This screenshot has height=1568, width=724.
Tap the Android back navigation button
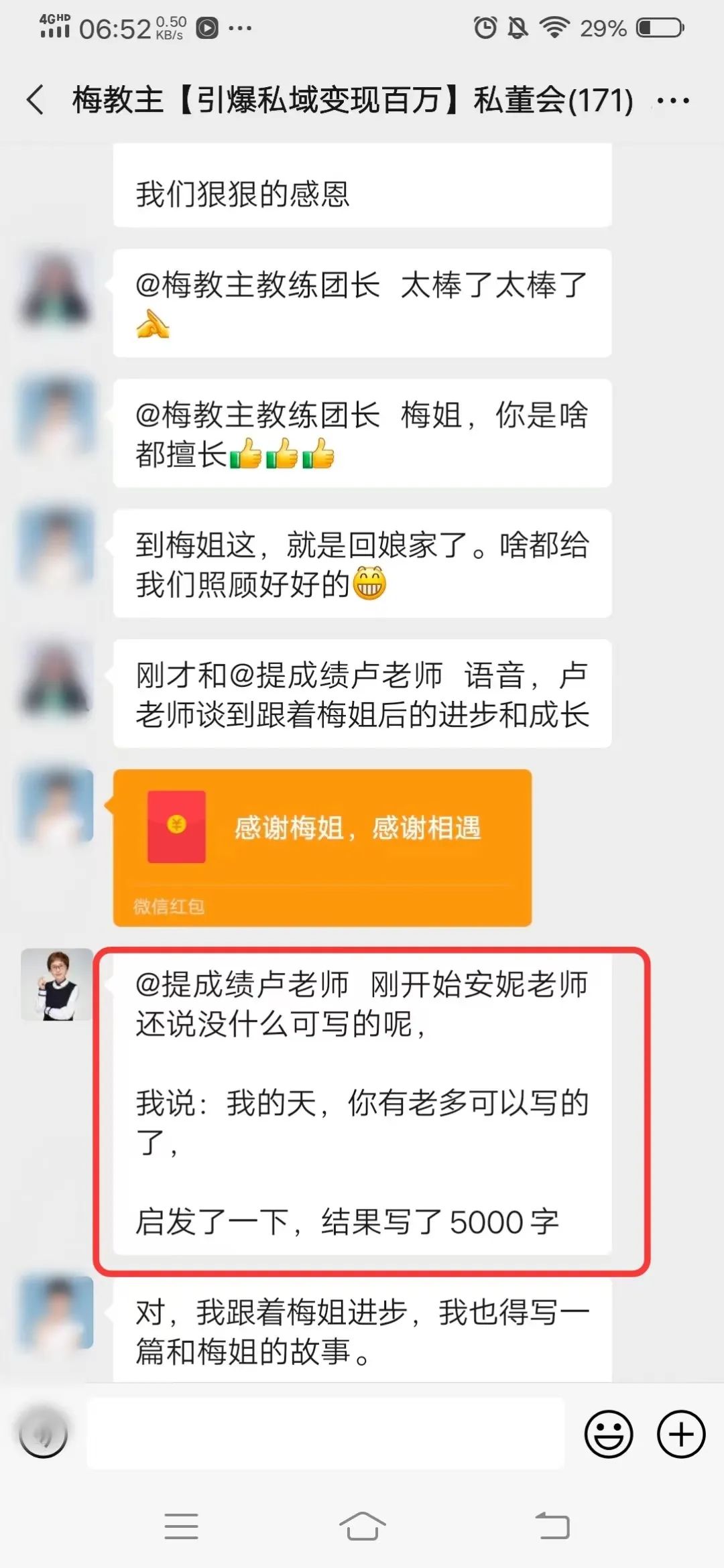pyautogui.click(x=552, y=1526)
